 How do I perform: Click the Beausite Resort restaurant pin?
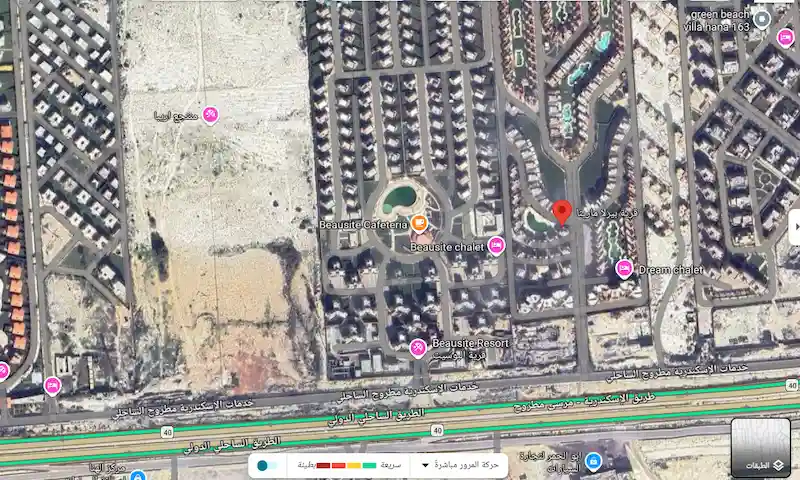(x=418, y=348)
